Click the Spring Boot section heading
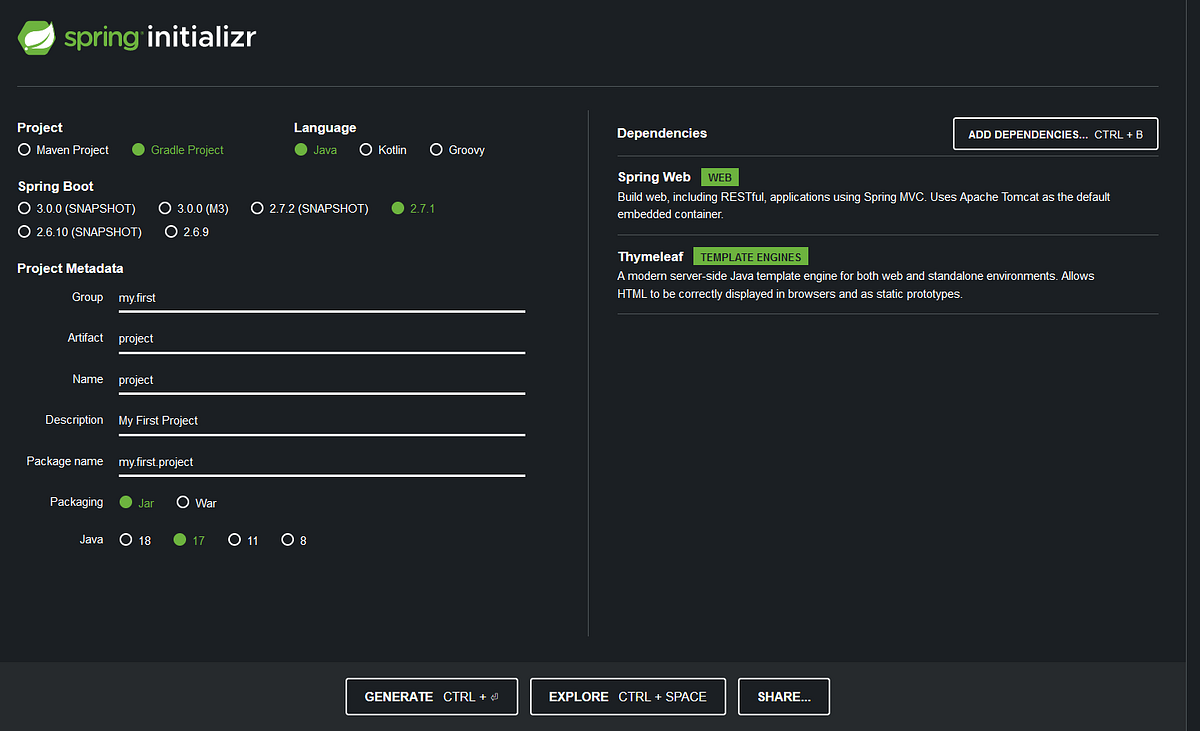The height and width of the screenshot is (731, 1200). click(56, 186)
